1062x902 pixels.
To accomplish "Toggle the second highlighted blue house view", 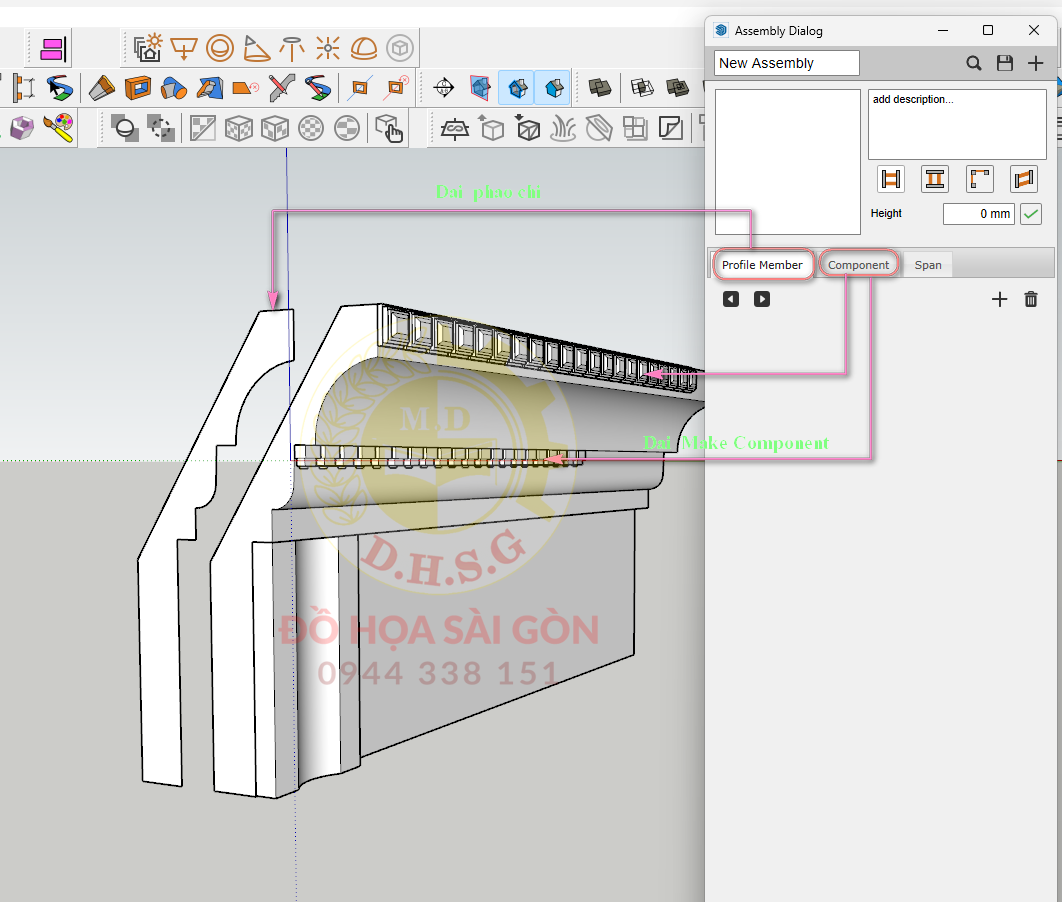I will pos(552,88).
